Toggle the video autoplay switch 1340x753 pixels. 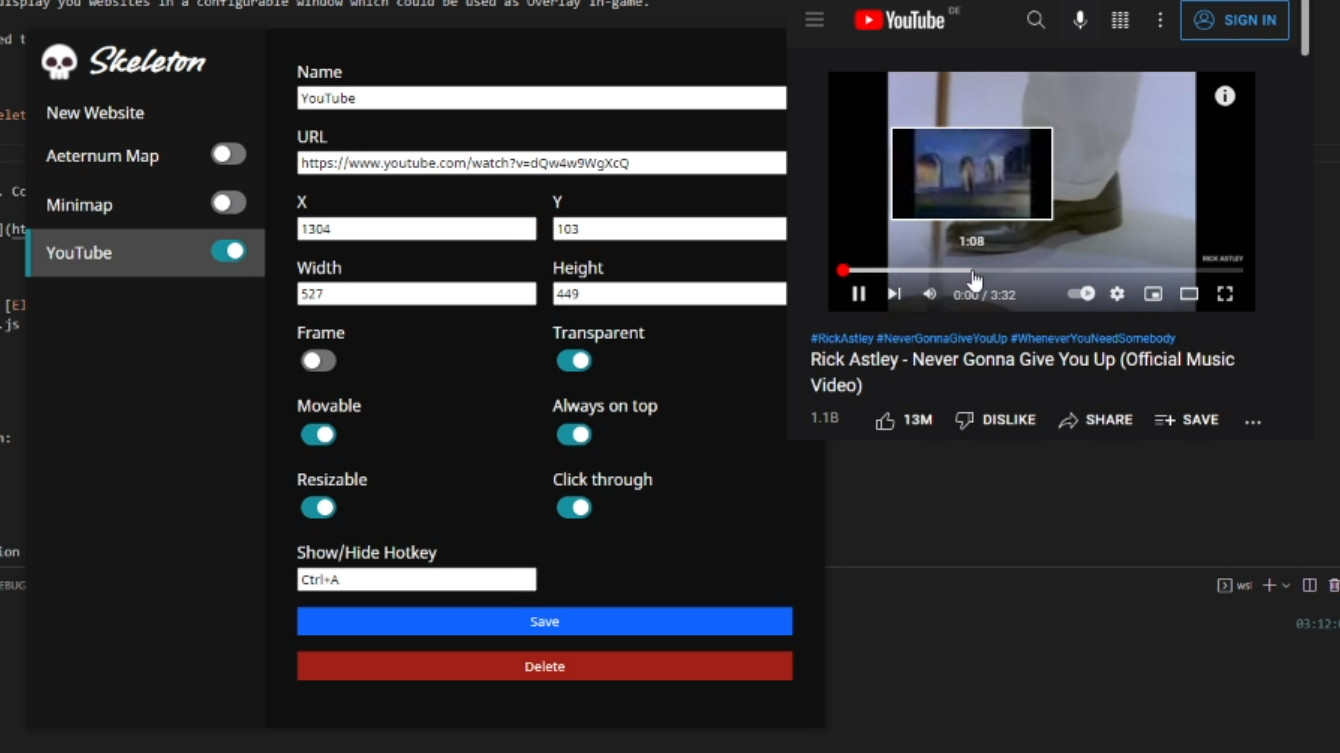pos(1081,294)
